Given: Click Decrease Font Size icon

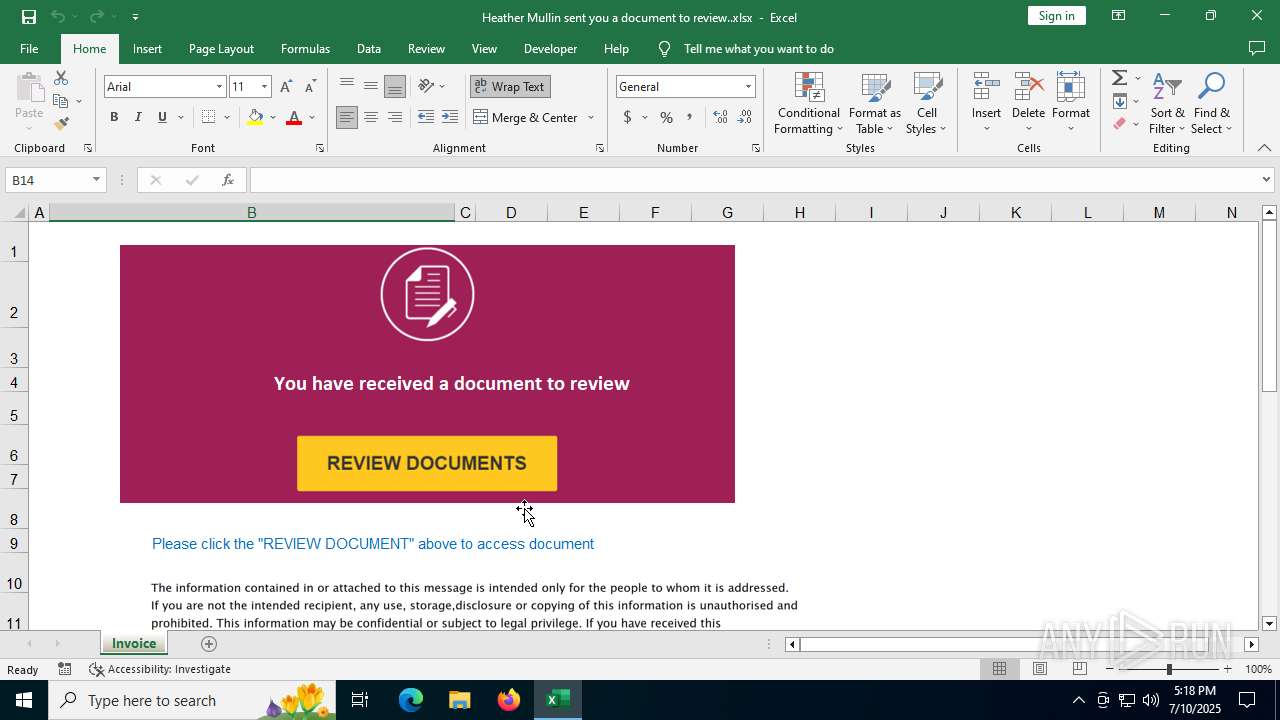Looking at the screenshot, I should [x=310, y=87].
